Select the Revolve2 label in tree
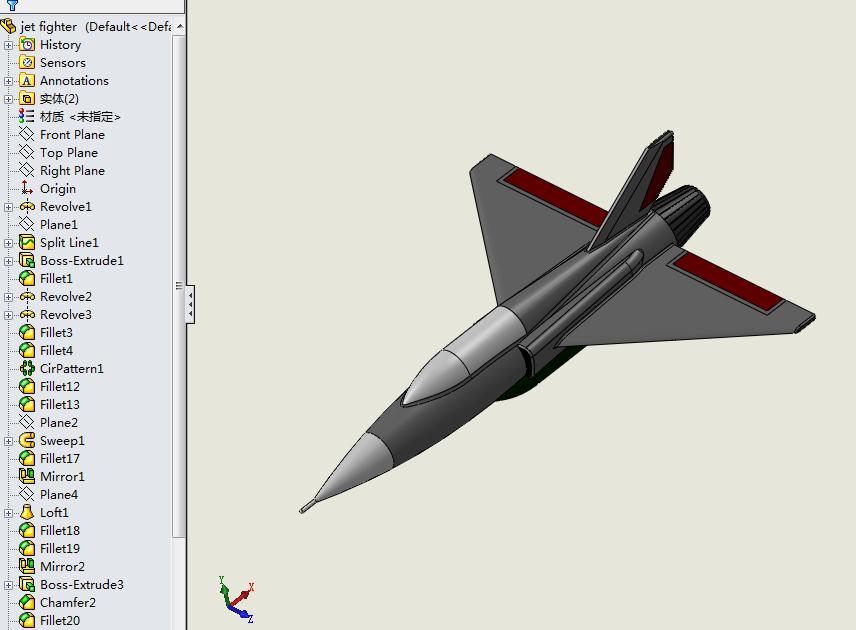 coord(66,296)
